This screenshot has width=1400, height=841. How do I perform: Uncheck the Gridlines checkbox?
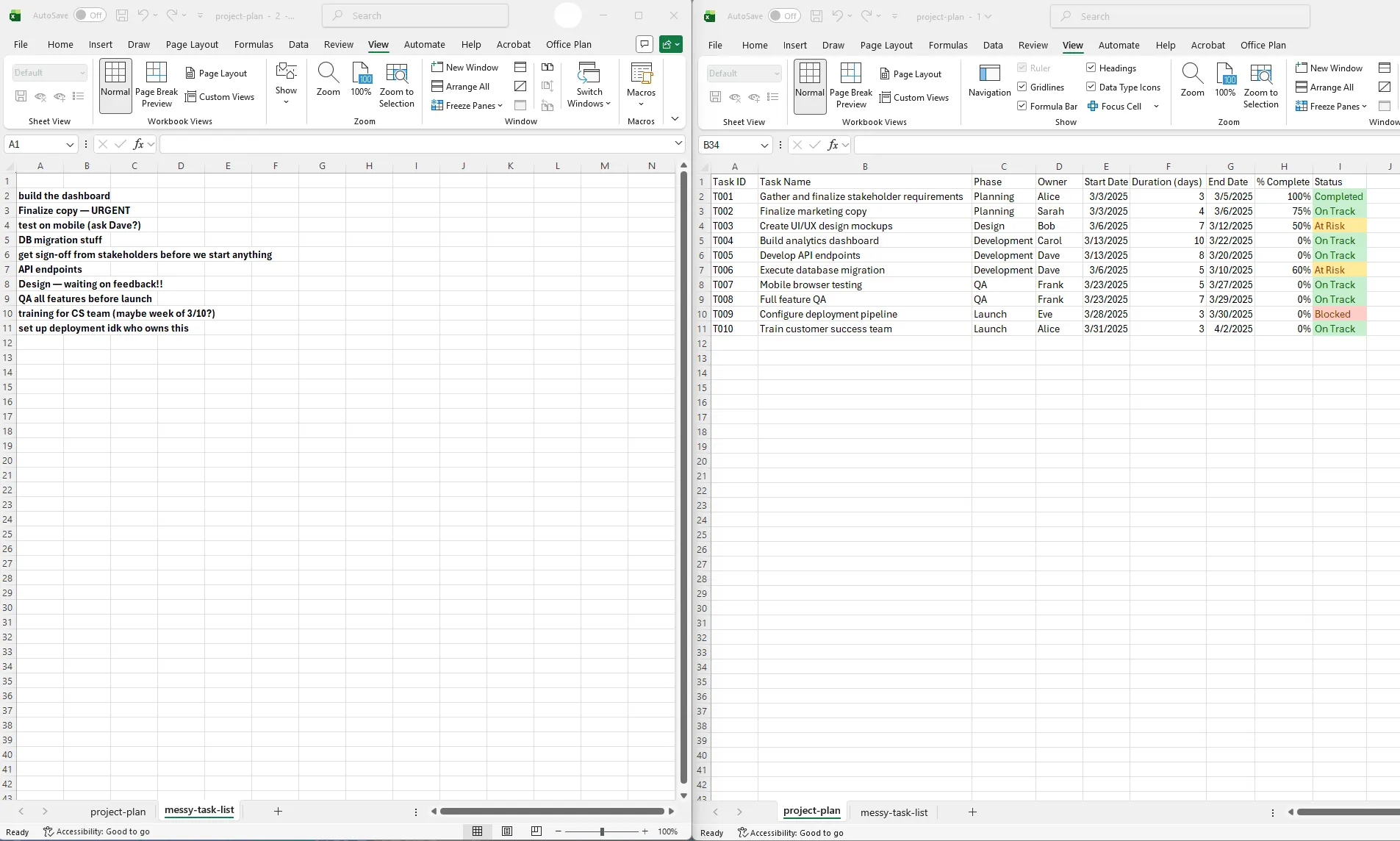click(x=1022, y=87)
